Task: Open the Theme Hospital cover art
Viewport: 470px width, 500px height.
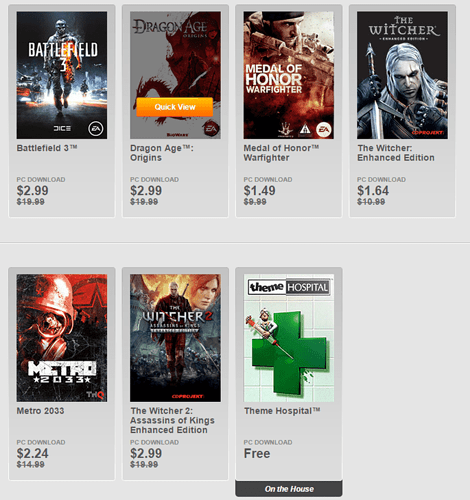Action: [289, 338]
